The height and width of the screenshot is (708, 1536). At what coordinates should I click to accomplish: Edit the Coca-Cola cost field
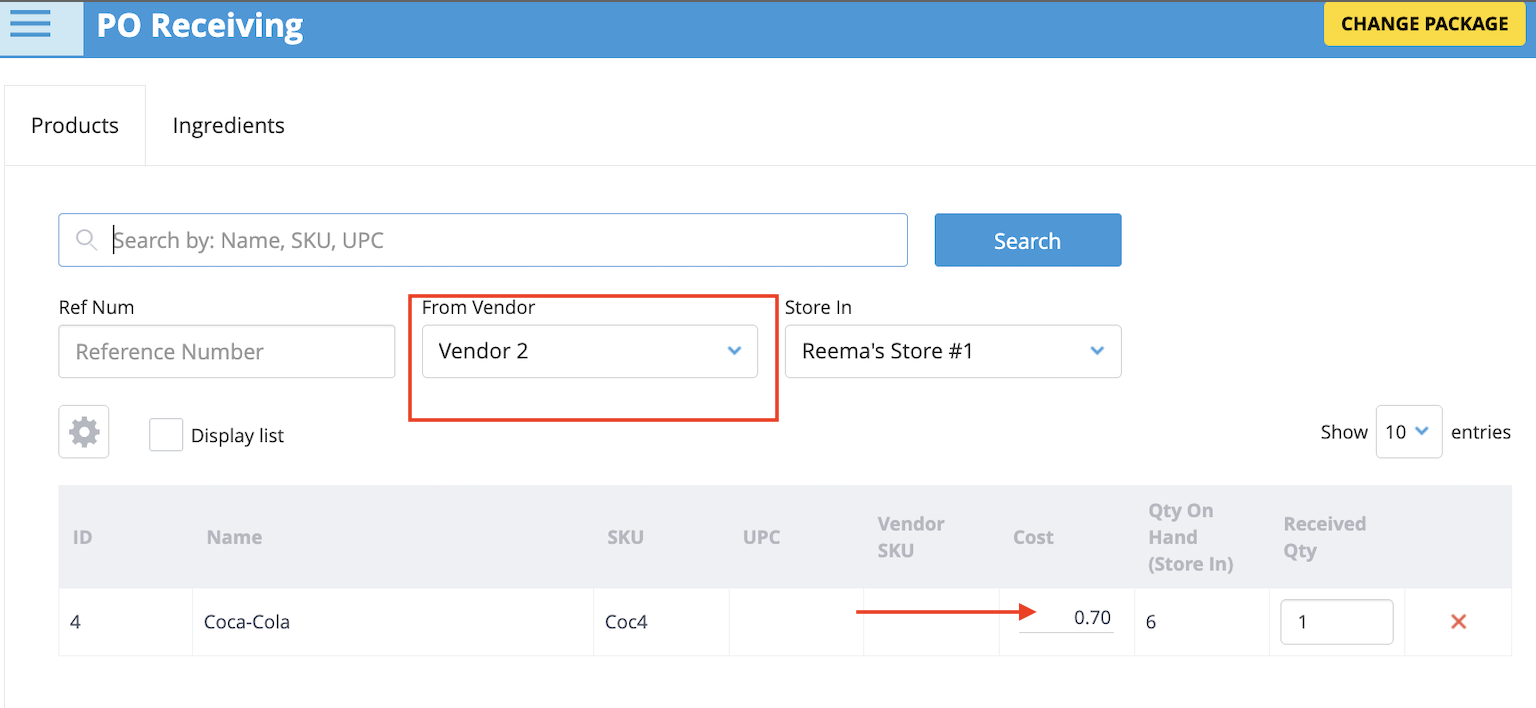1067,618
